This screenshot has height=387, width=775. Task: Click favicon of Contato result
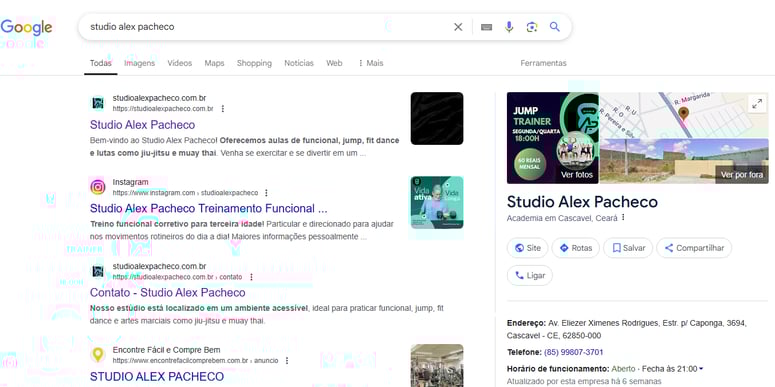(98, 271)
